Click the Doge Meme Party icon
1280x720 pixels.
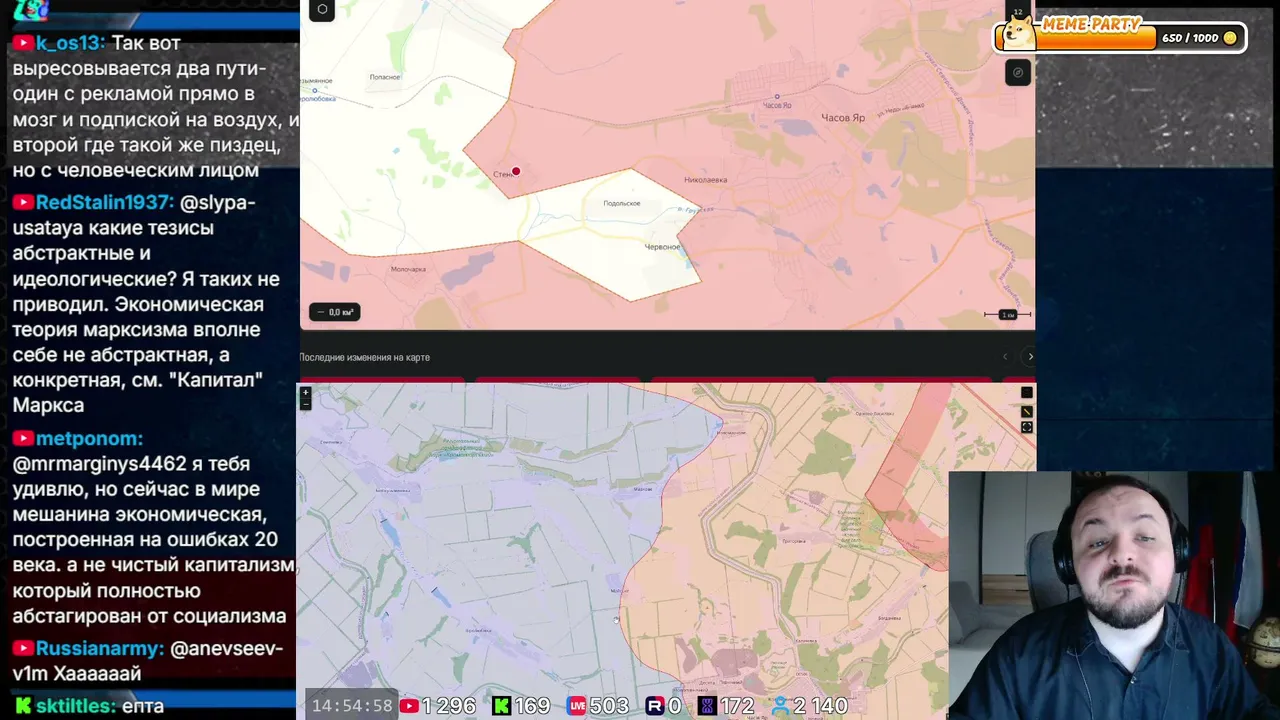(1018, 34)
